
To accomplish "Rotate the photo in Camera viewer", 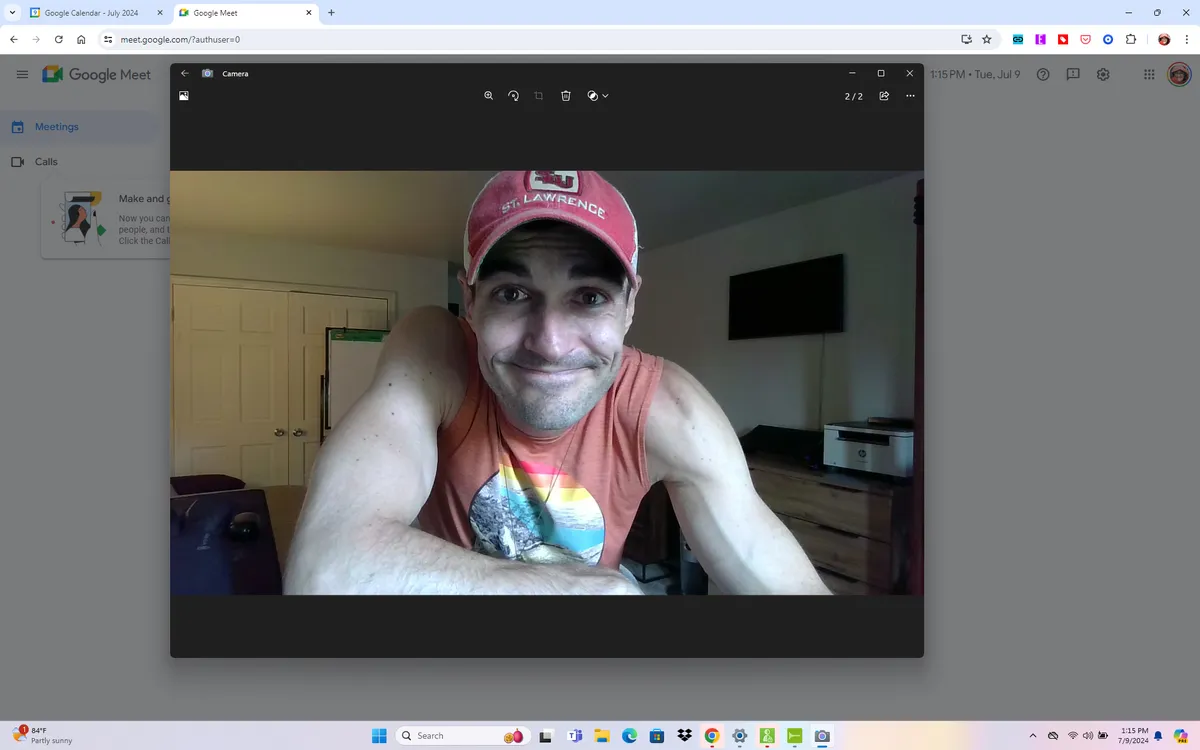I will tap(513, 96).
